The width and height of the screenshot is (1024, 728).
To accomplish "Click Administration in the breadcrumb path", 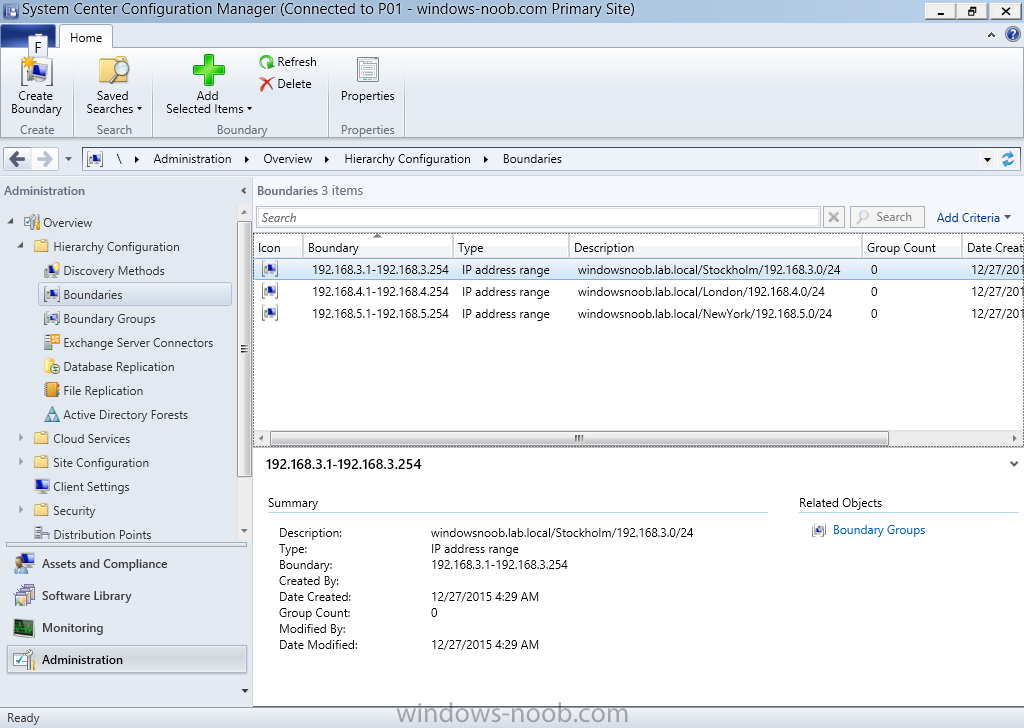I will pyautogui.click(x=192, y=159).
